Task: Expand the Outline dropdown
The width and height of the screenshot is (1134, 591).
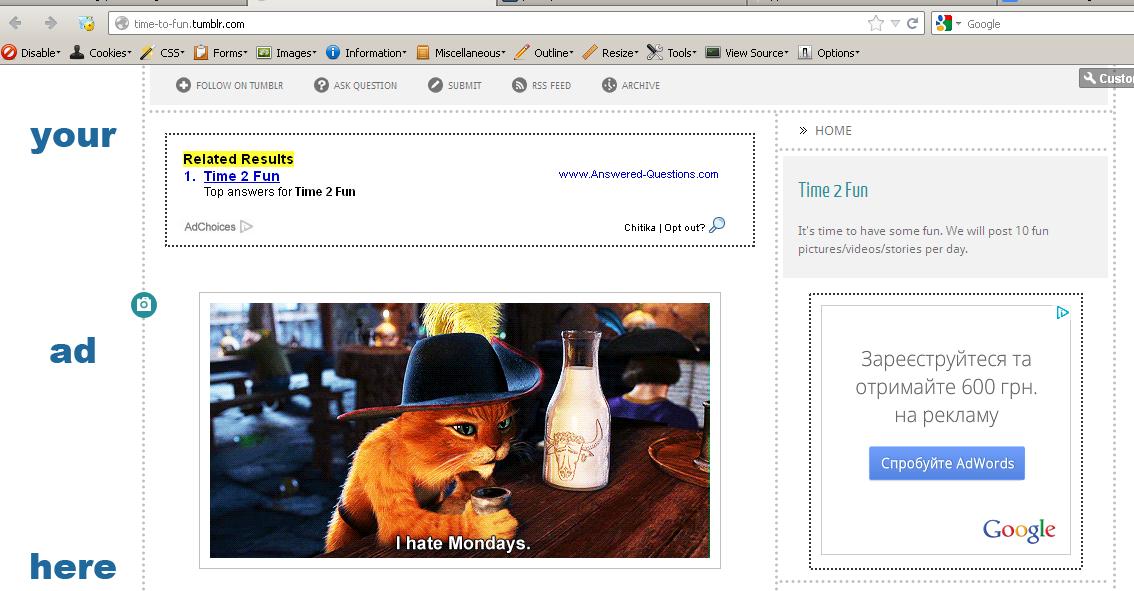Action: click(544, 53)
